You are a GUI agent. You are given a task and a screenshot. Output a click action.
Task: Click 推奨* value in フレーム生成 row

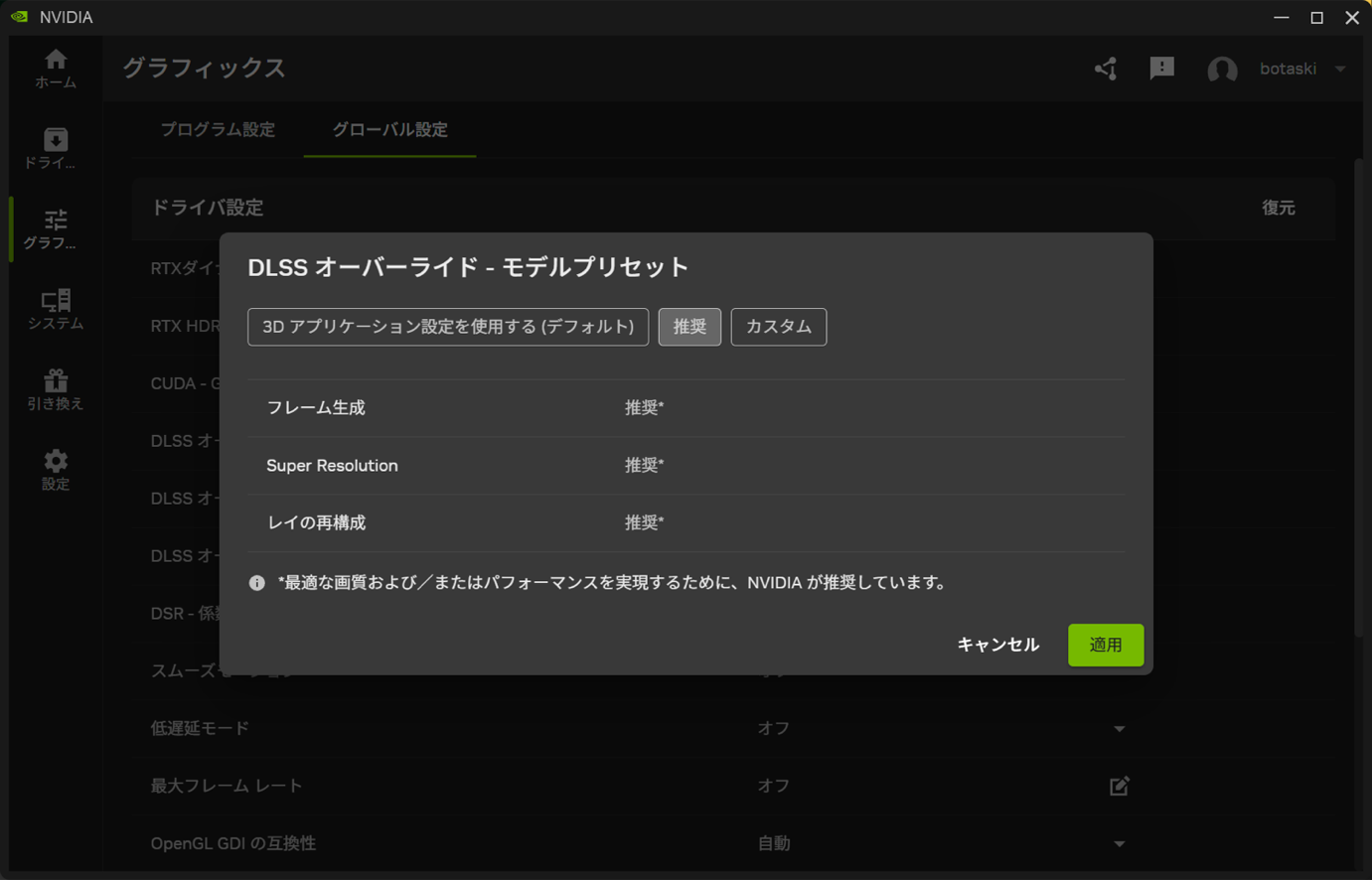click(x=644, y=408)
